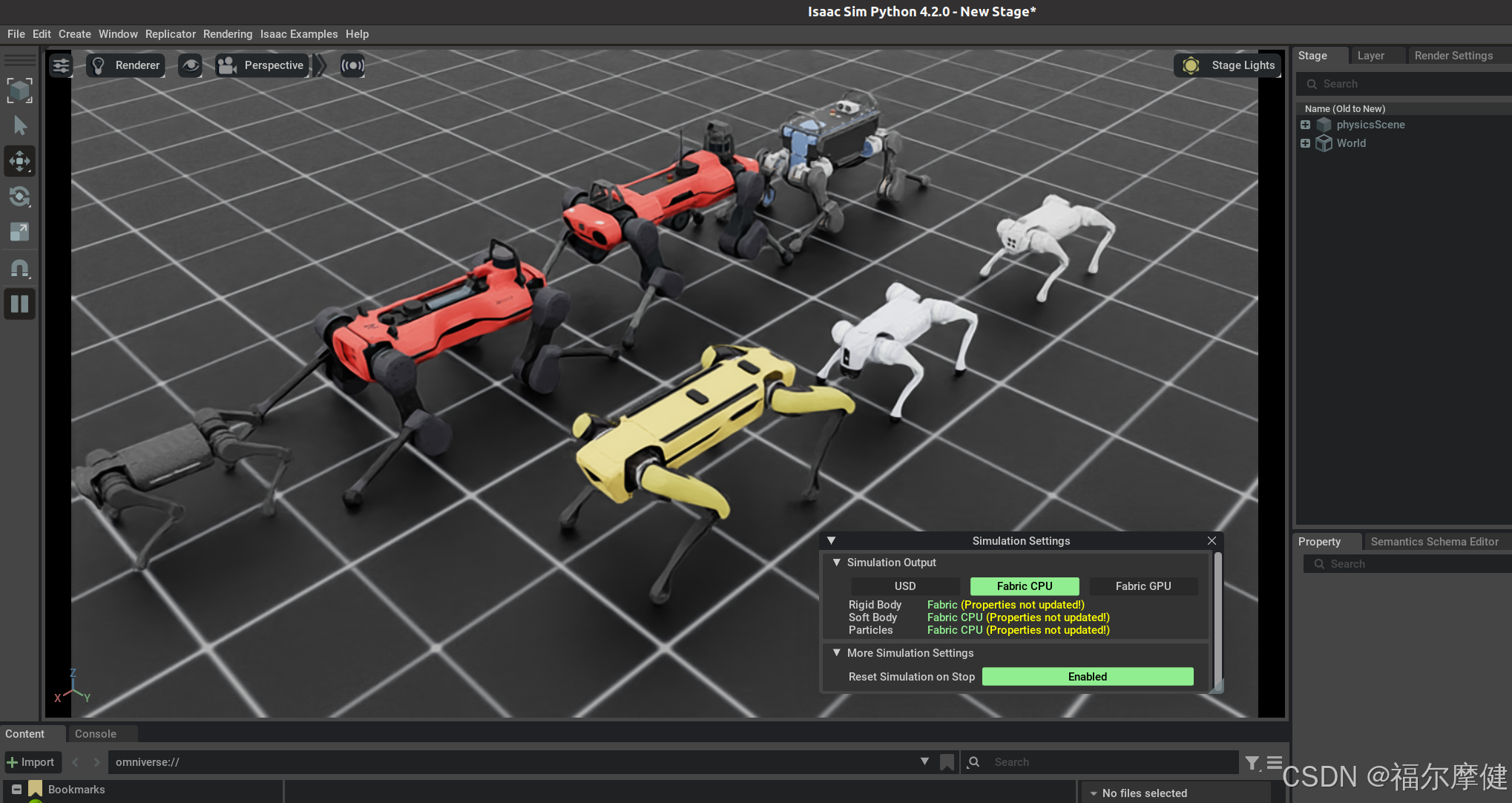Viewport: 1512px width, 803px height.
Task: Select the Rotate tool icon
Action: click(19, 197)
